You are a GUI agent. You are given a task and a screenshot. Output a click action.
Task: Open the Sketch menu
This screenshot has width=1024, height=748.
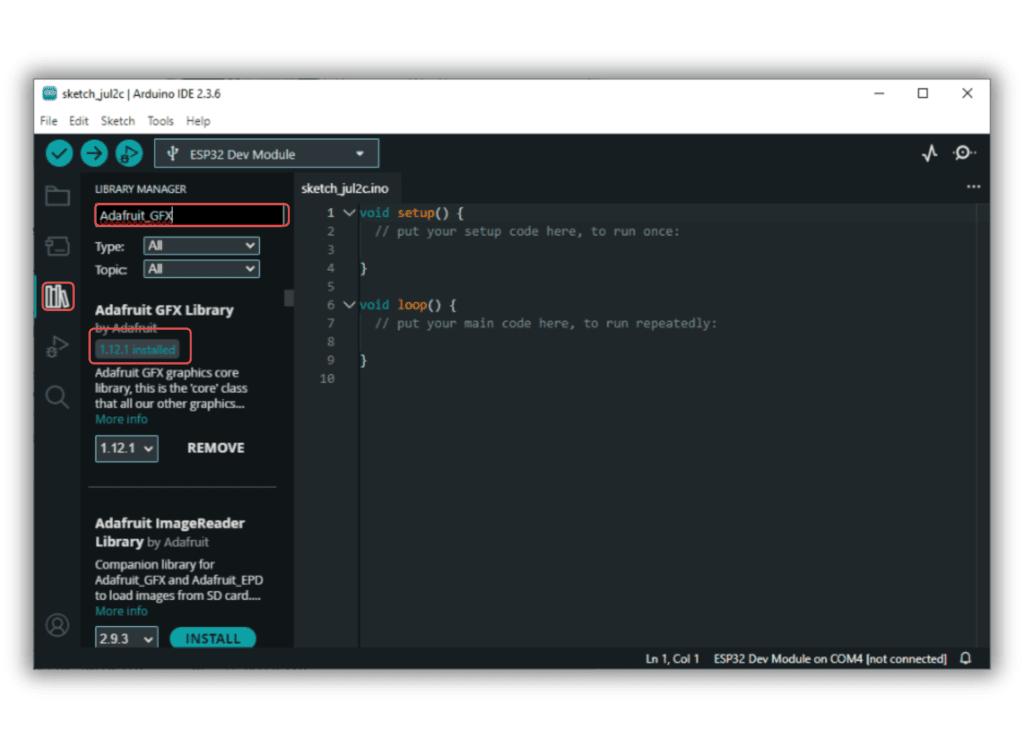point(118,121)
